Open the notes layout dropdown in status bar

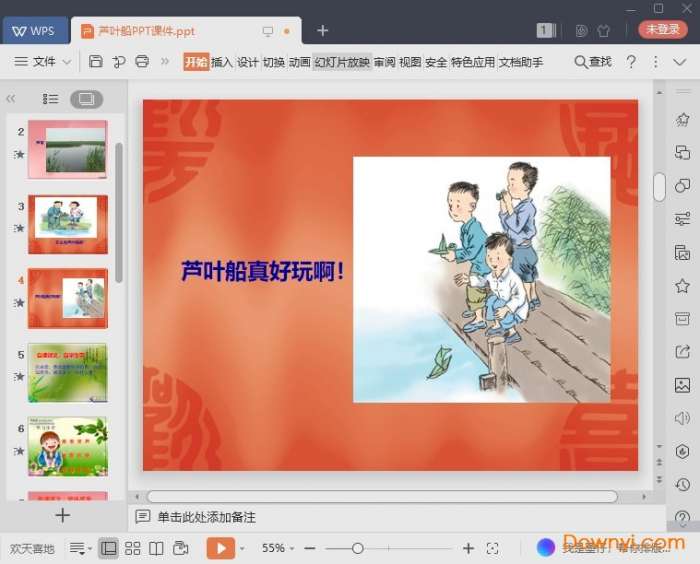coord(80,548)
